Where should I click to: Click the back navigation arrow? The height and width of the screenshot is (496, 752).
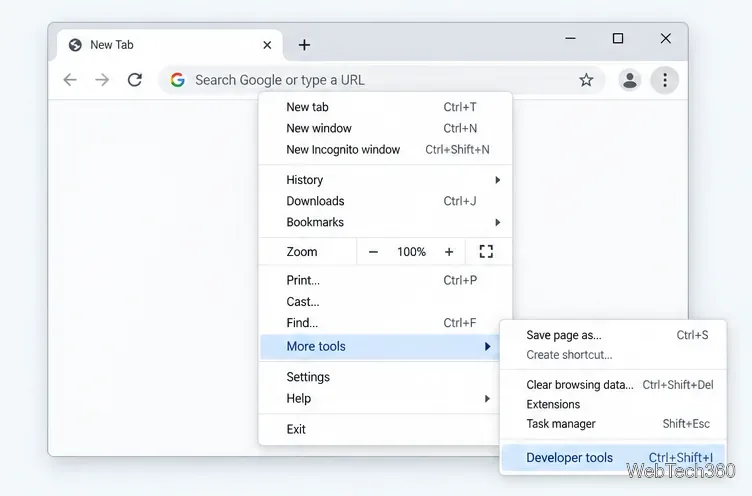point(70,80)
